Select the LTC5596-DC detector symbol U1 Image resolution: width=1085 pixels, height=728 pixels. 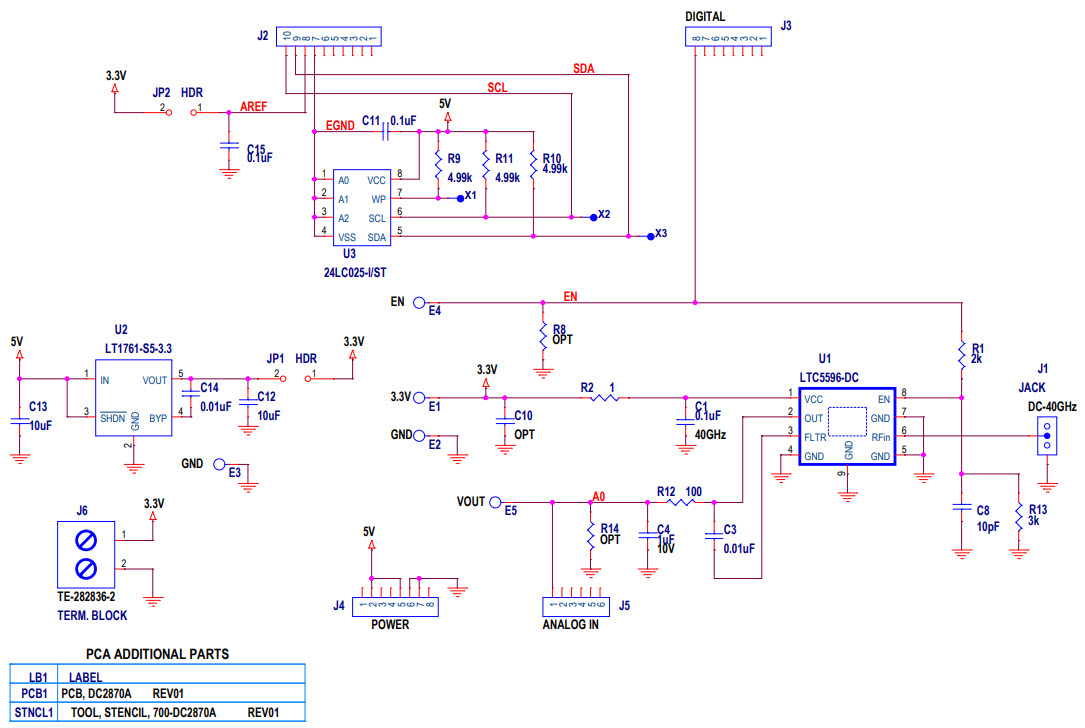click(x=848, y=425)
